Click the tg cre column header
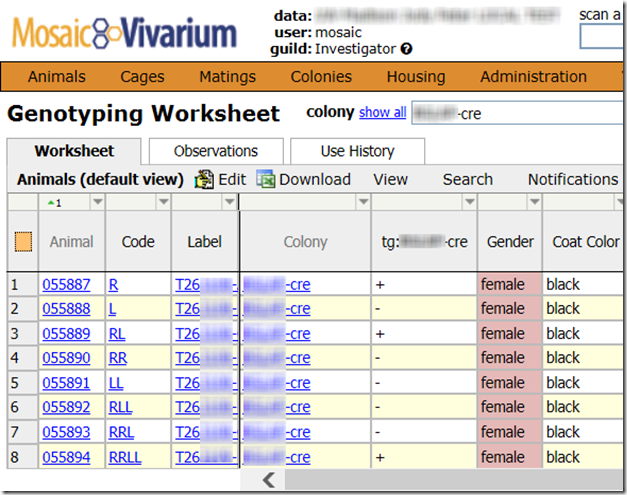Image resolution: width=627 pixels, height=495 pixels. click(424, 242)
